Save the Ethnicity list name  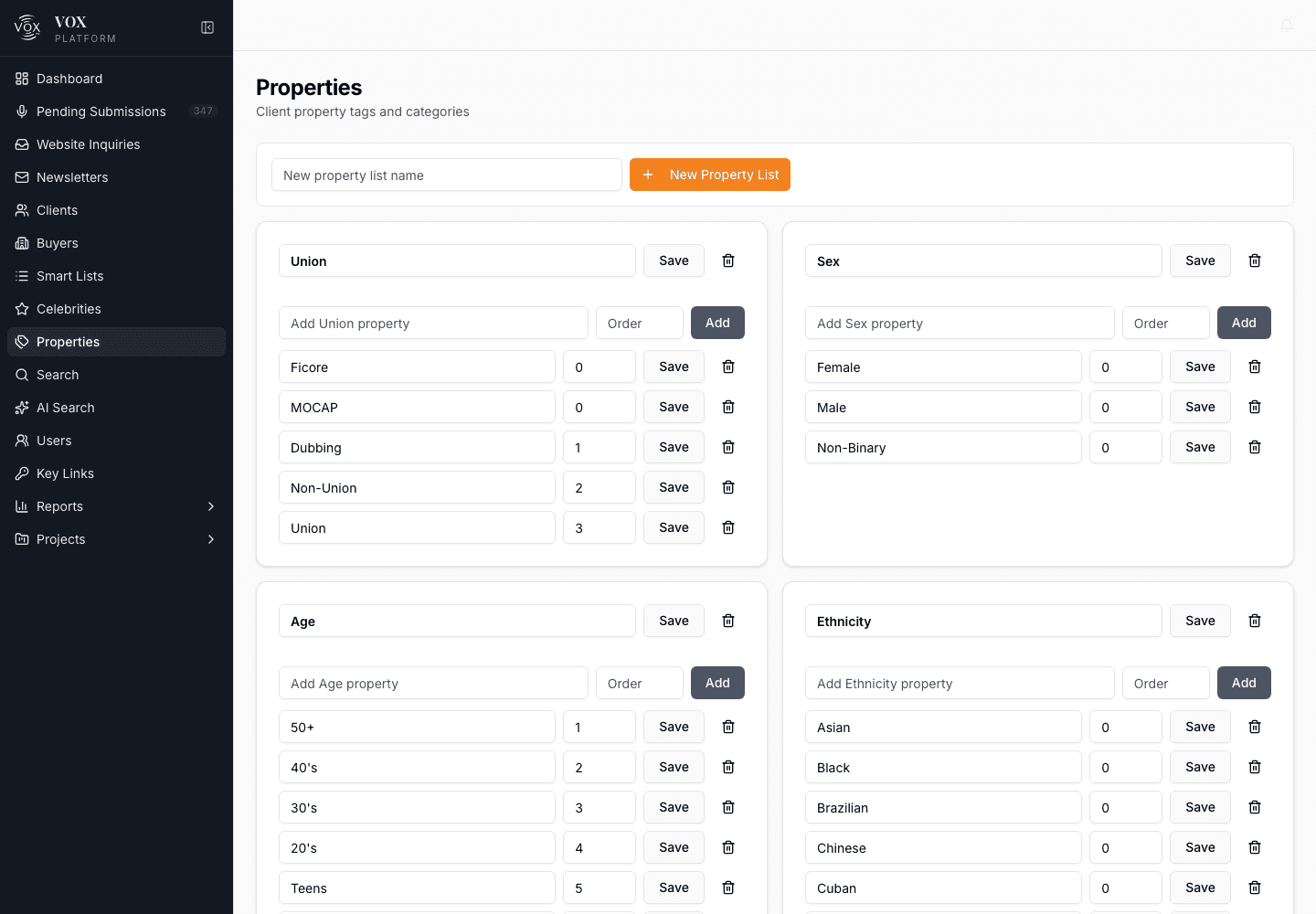point(1200,621)
